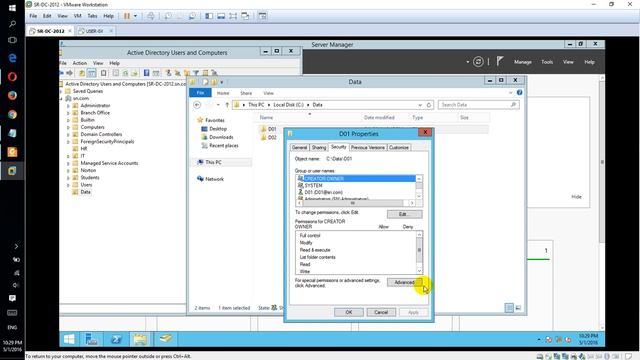Open Action menu in AD Users window
Screen dimensions: 640x360
click(x=80, y=63)
